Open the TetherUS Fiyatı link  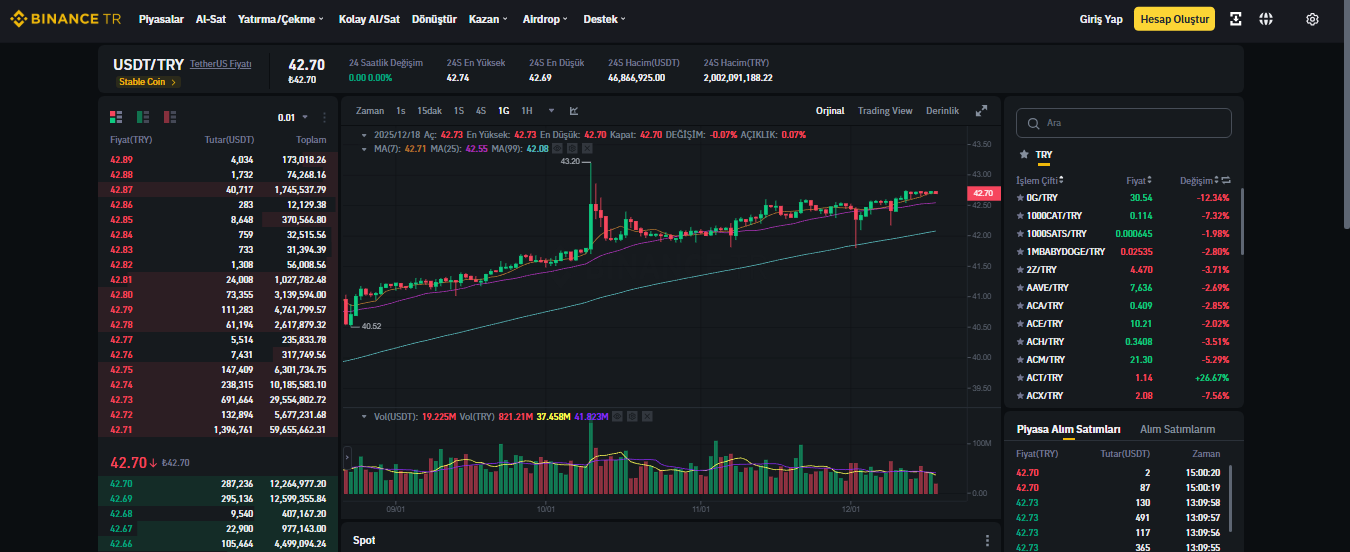221,64
